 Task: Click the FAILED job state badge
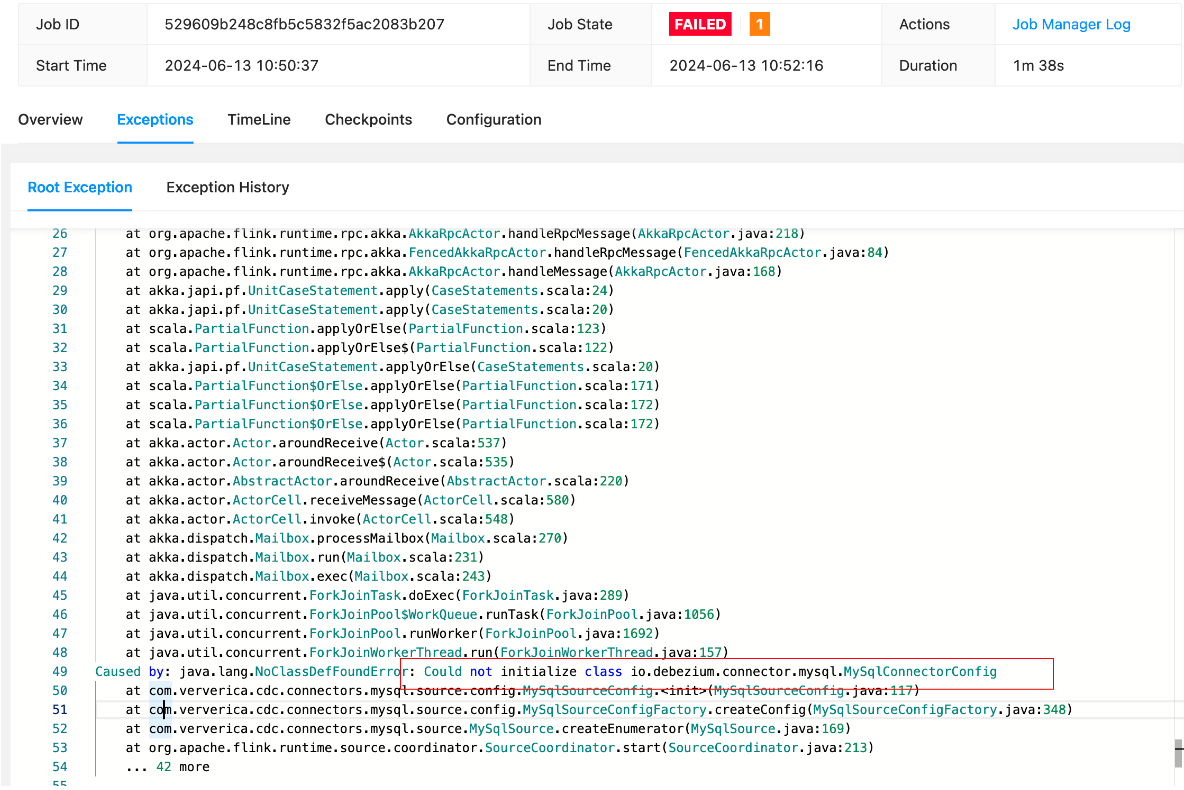pyautogui.click(x=700, y=24)
